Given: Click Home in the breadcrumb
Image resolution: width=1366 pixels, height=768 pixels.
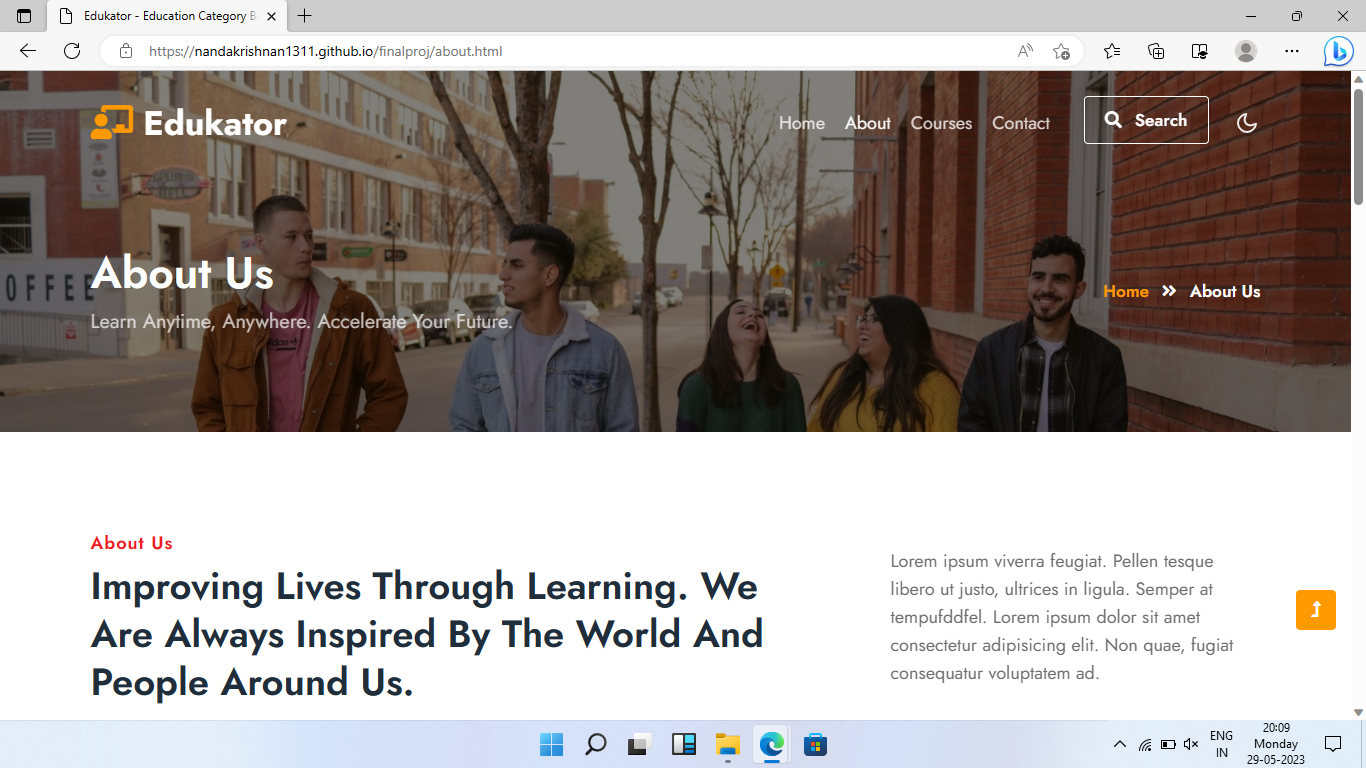Looking at the screenshot, I should point(1125,291).
